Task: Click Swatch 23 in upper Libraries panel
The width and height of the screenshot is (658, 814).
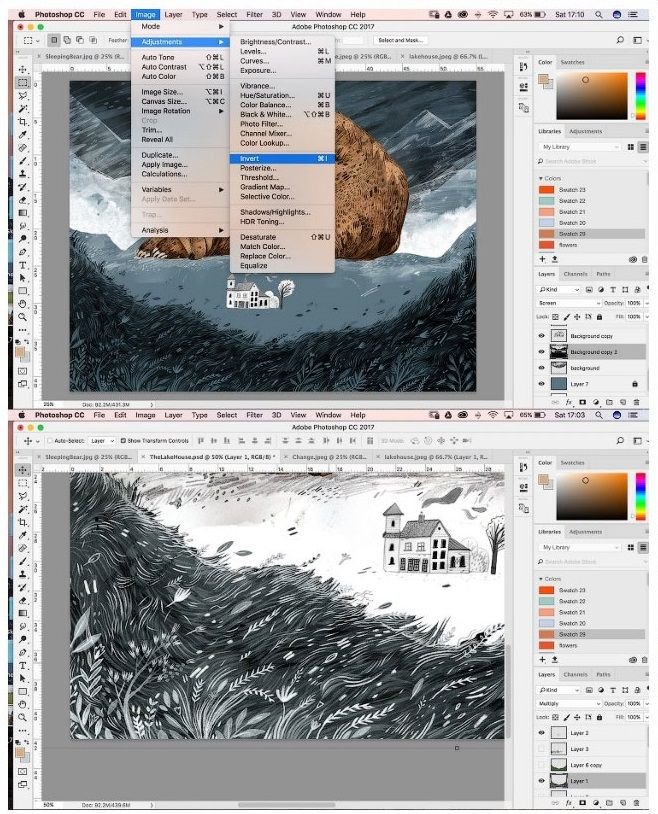Action: click(592, 189)
